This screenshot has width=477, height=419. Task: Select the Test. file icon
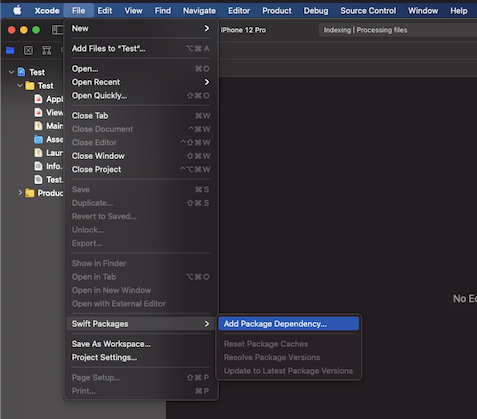pos(38,180)
